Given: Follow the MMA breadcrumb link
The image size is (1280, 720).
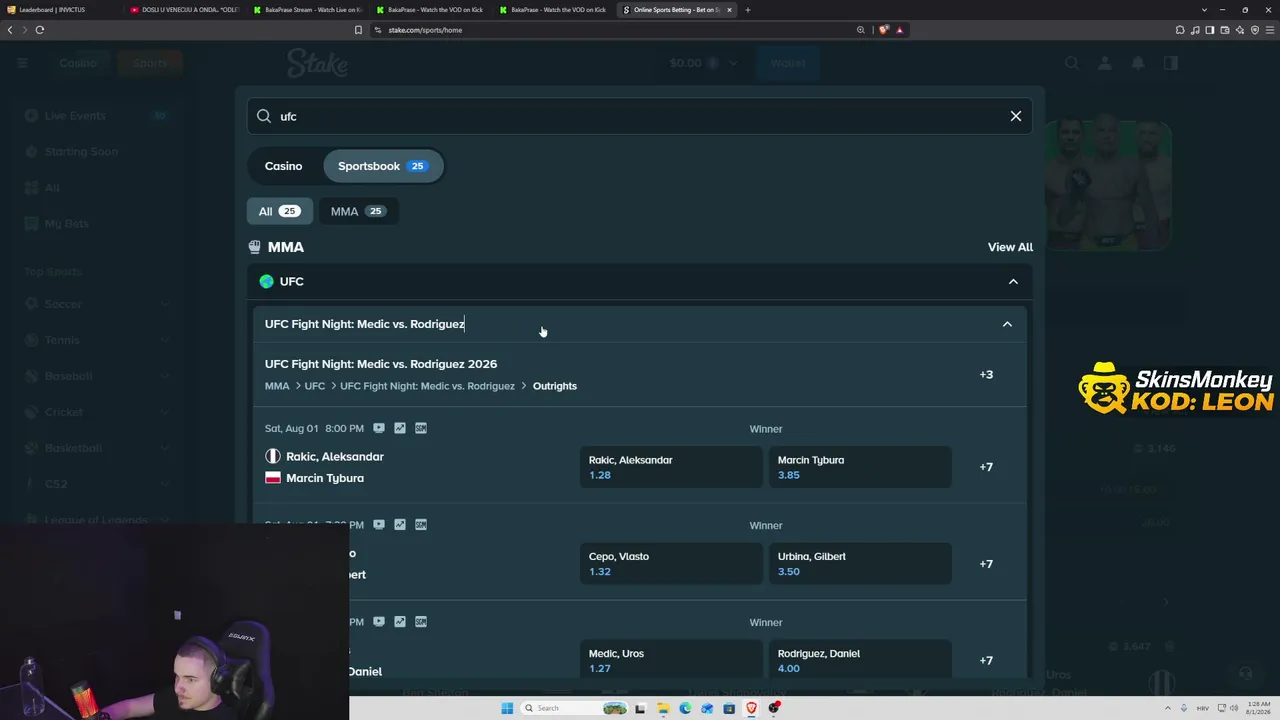Looking at the screenshot, I should point(277,386).
